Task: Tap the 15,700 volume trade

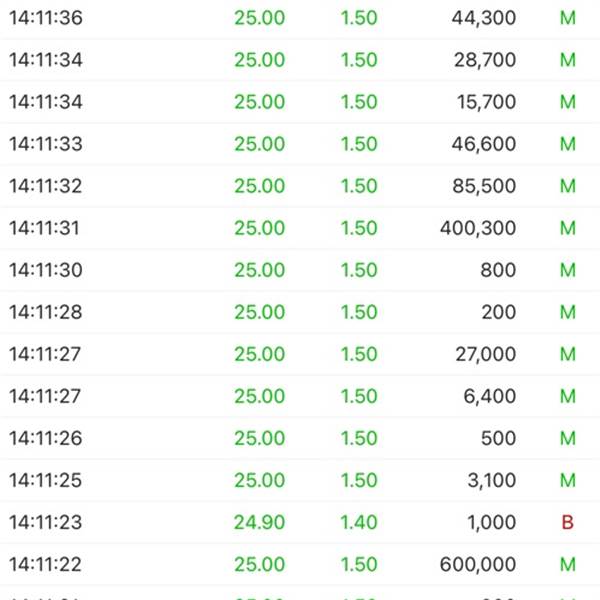Action: (x=300, y=102)
